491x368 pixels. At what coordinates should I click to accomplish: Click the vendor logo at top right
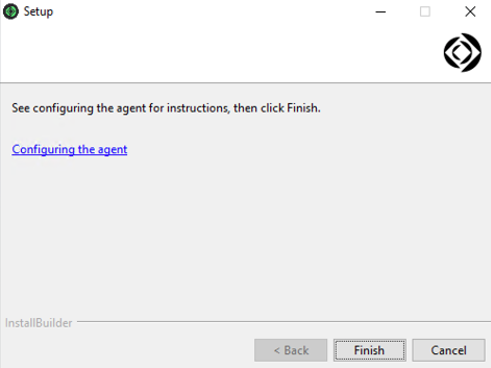click(x=462, y=52)
